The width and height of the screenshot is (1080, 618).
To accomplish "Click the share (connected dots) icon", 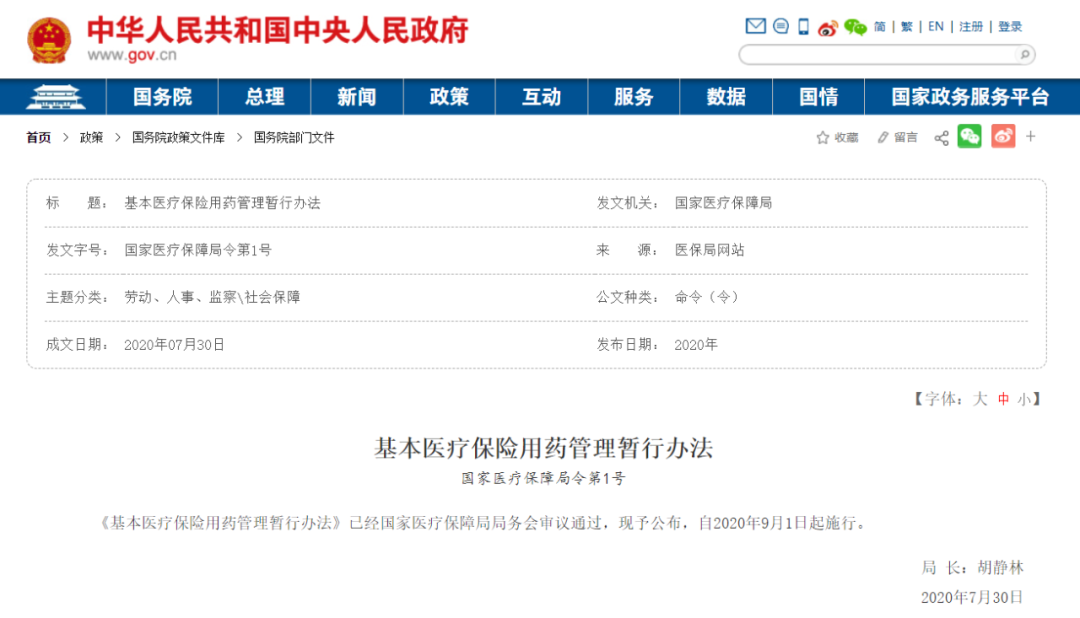I will point(941,137).
